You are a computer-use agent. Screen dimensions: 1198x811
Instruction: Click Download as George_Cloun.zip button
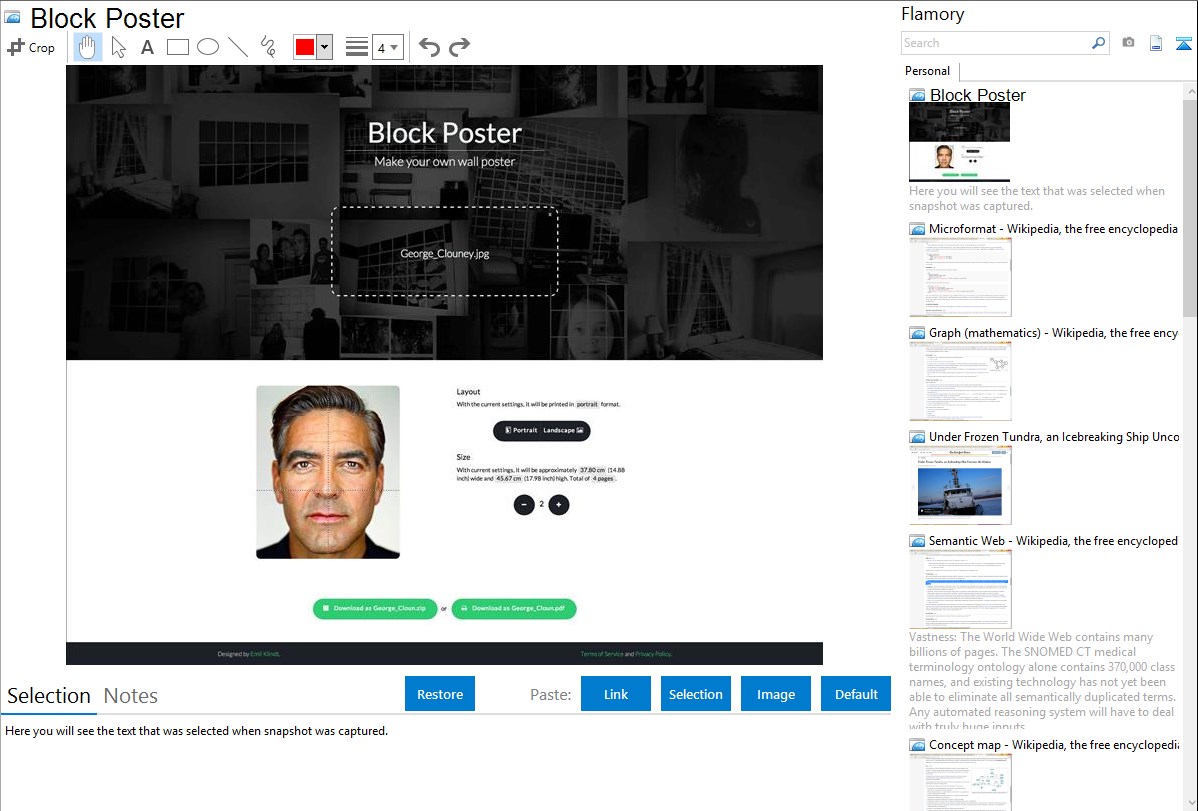374,608
